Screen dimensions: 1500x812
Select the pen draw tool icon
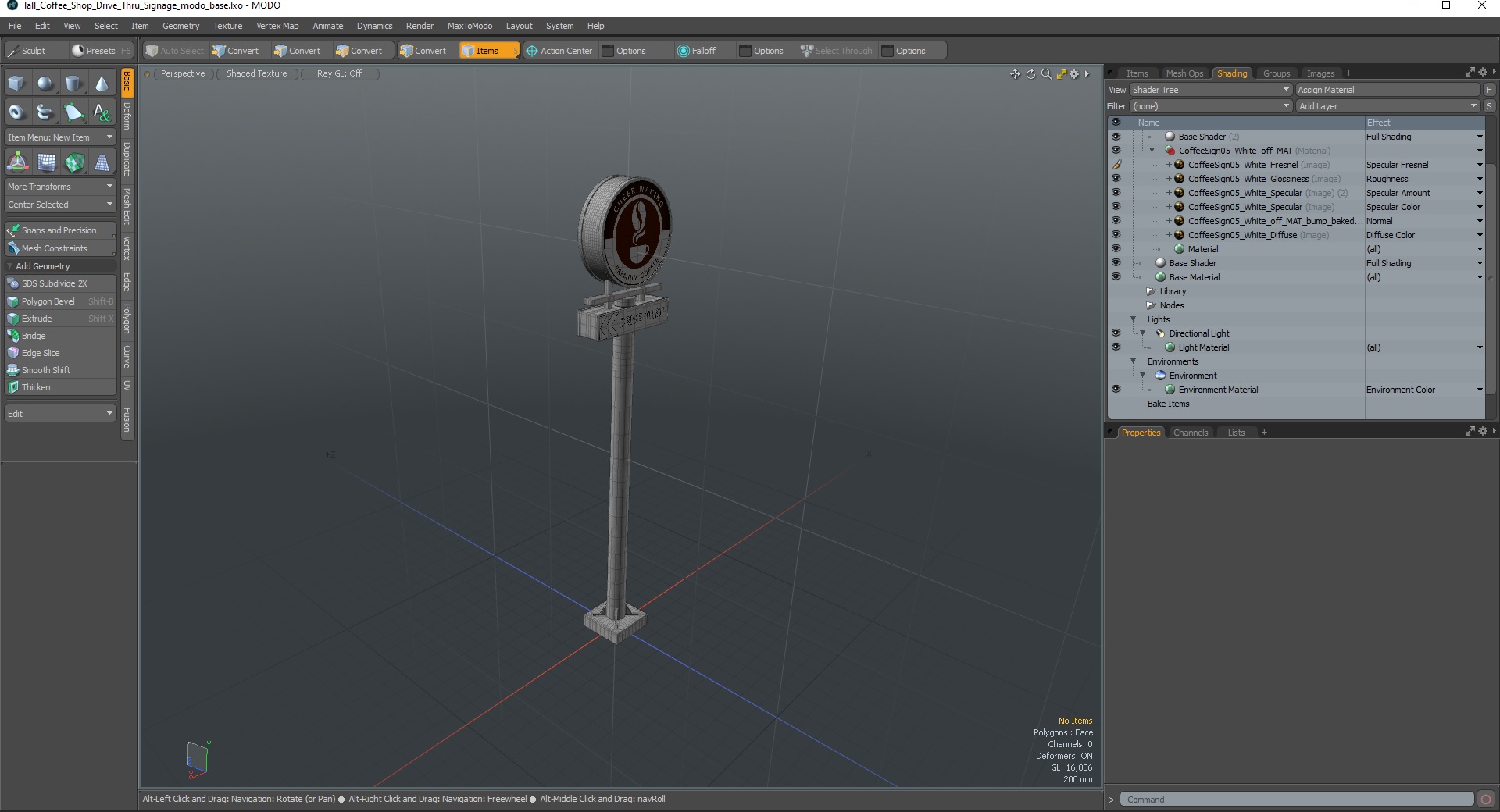pos(73,112)
